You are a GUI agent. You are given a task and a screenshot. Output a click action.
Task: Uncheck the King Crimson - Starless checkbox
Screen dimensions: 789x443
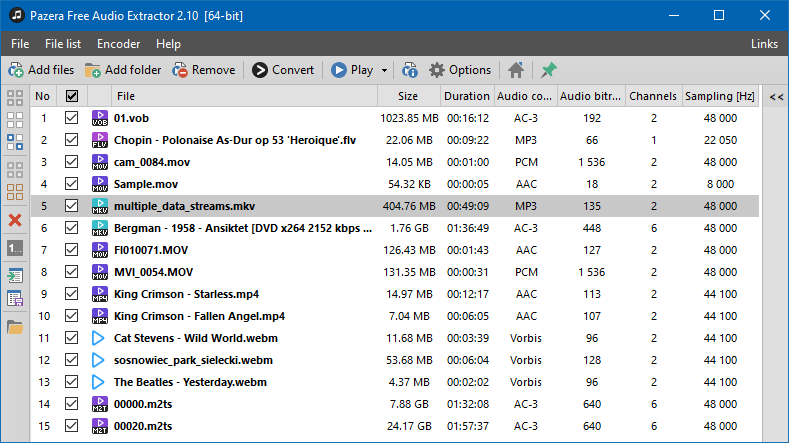point(71,294)
